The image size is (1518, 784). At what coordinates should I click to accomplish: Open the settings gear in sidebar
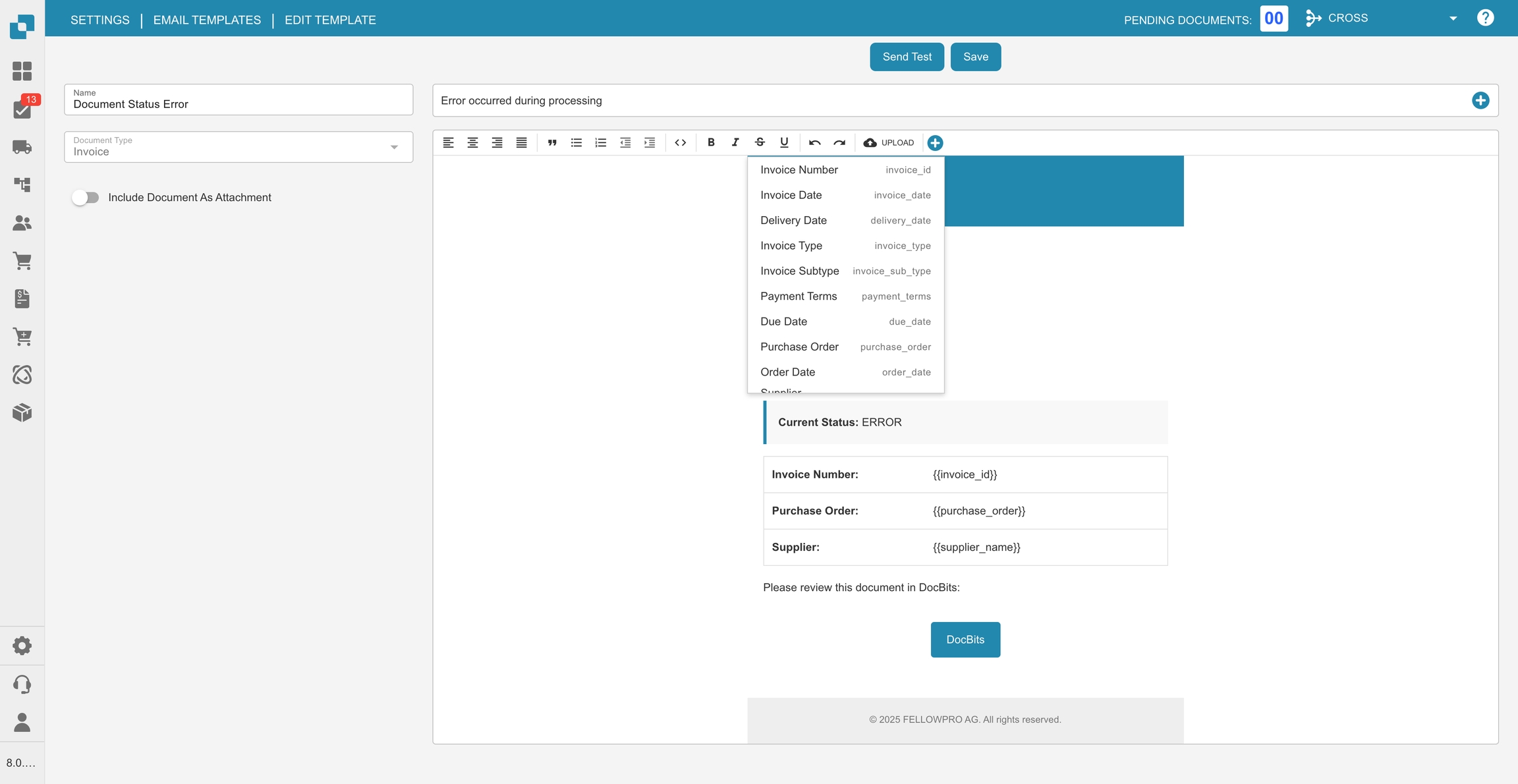coord(22,646)
